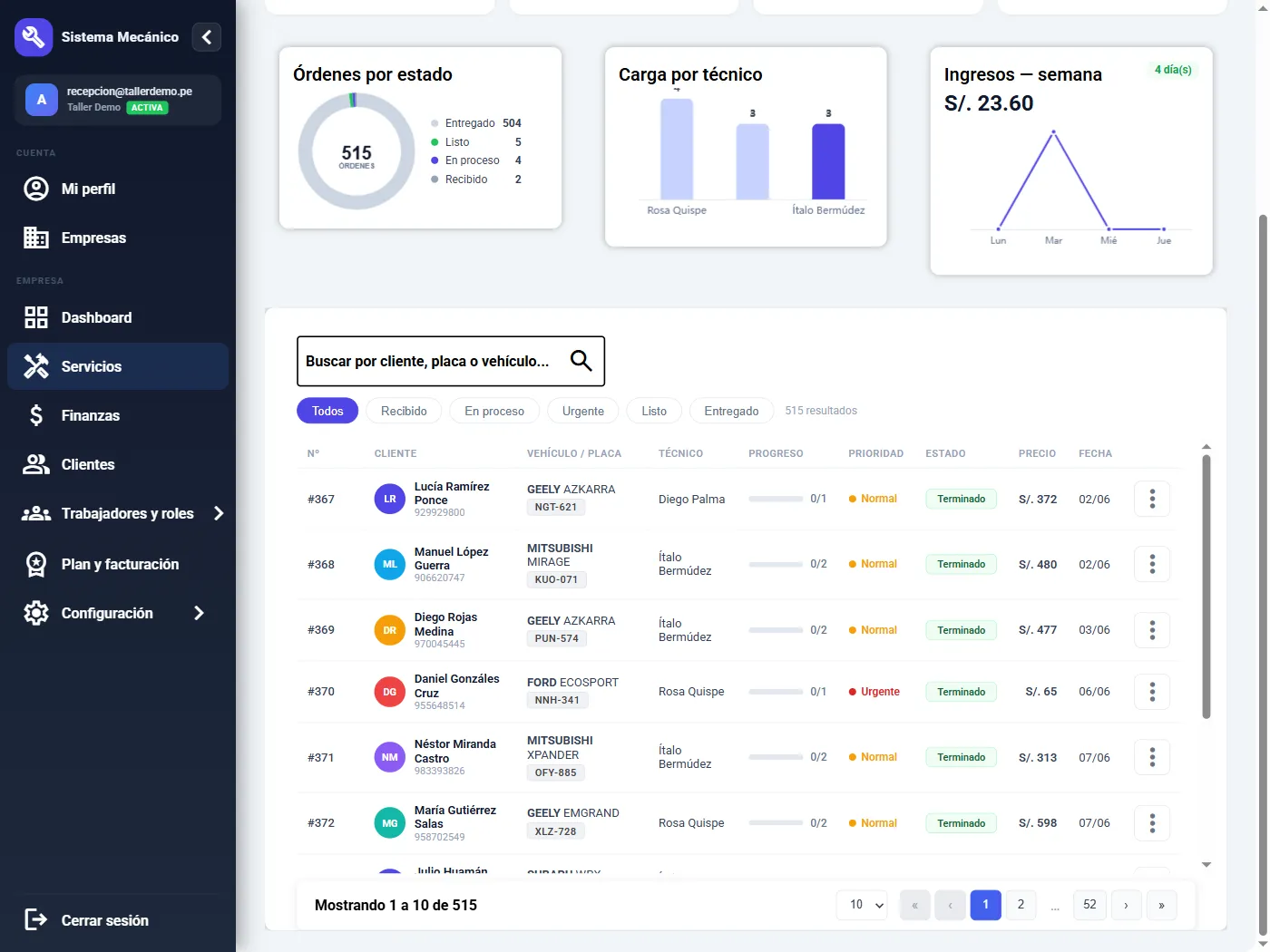Click the Trabajadores y roles group icon

coord(36,513)
